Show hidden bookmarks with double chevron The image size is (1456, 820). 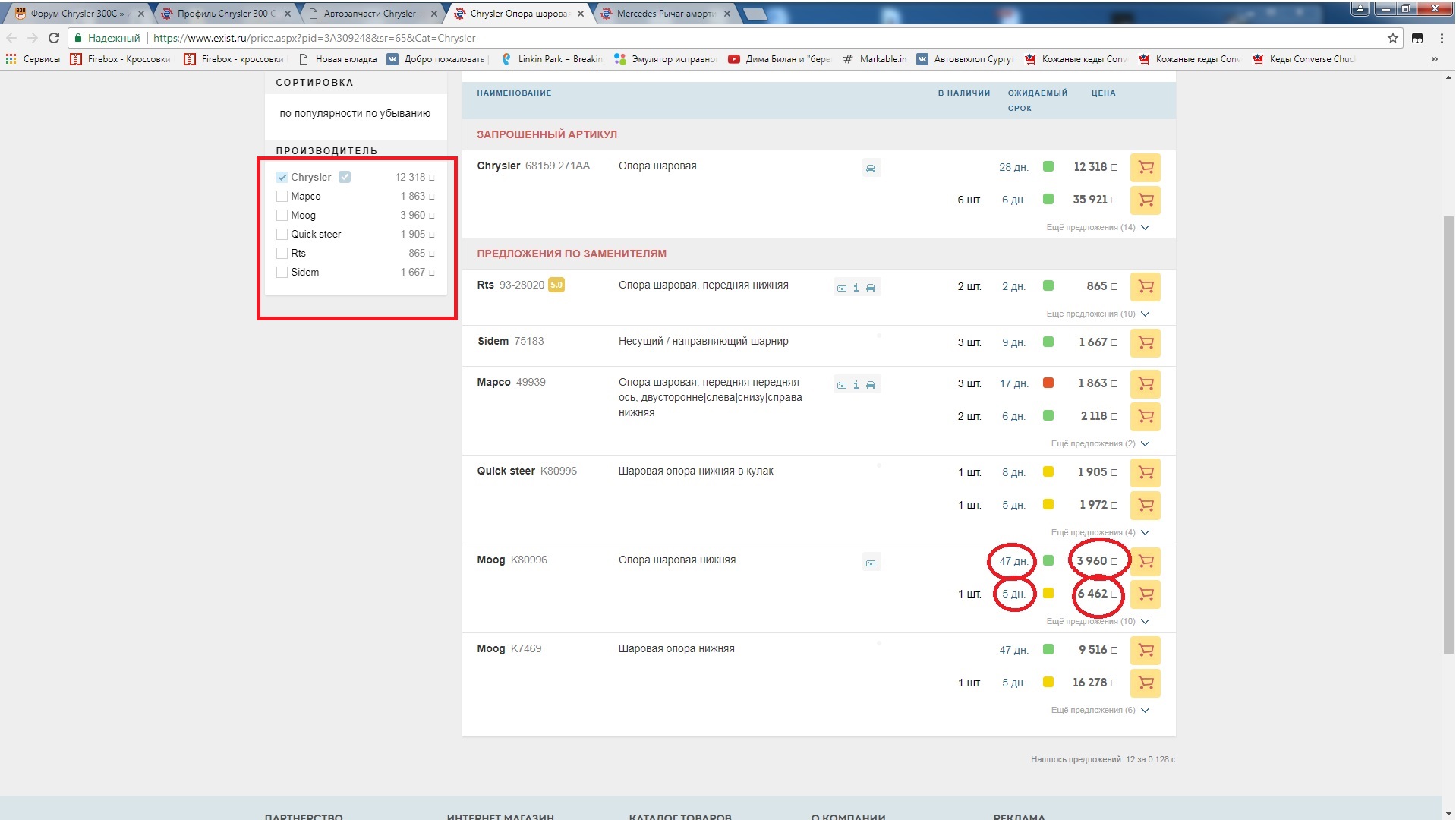1434,59
